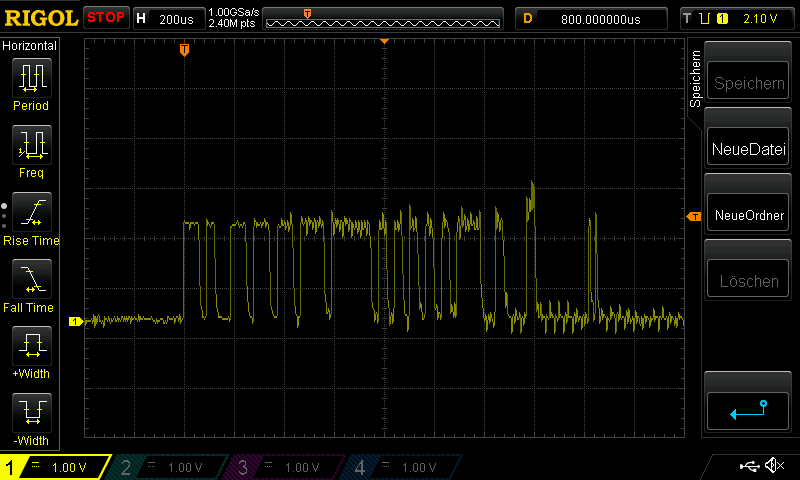The width and height of the screenshot is (800, 480).
Task: Click the muted sound speaker icon
Action: point(774,465)
